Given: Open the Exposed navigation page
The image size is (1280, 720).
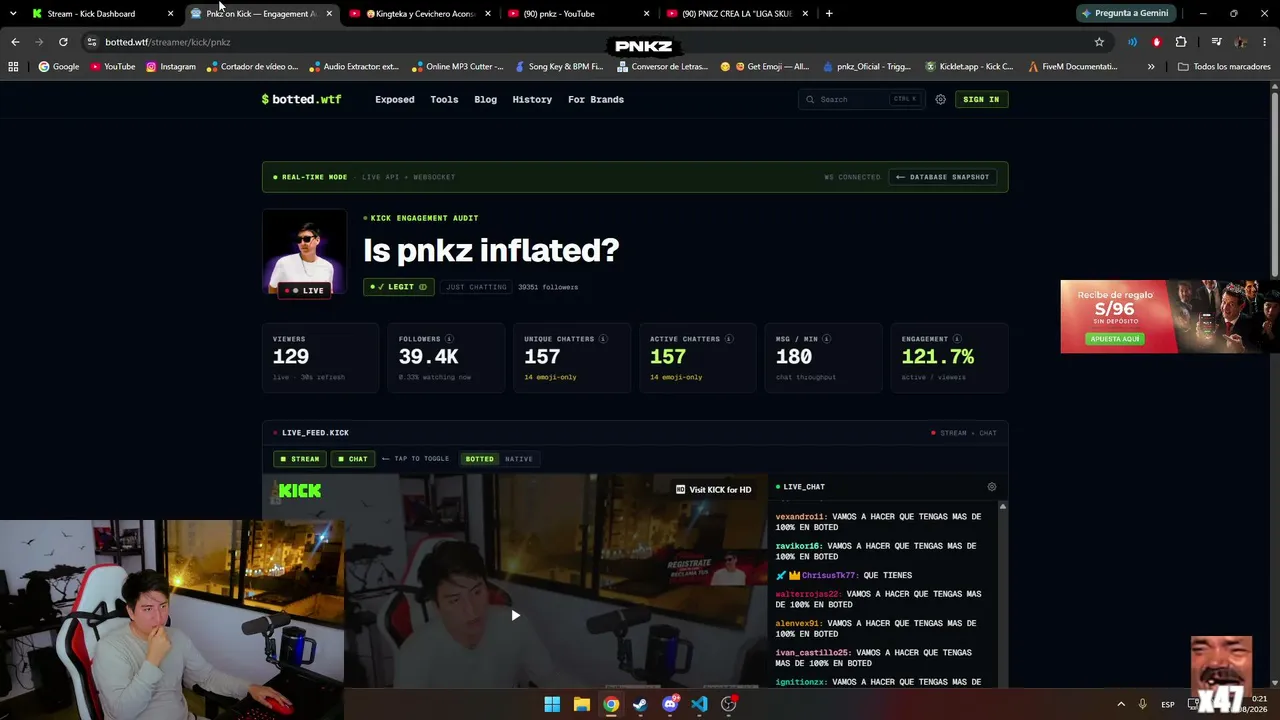Looking at the screenshot, I should pos(395,99).
